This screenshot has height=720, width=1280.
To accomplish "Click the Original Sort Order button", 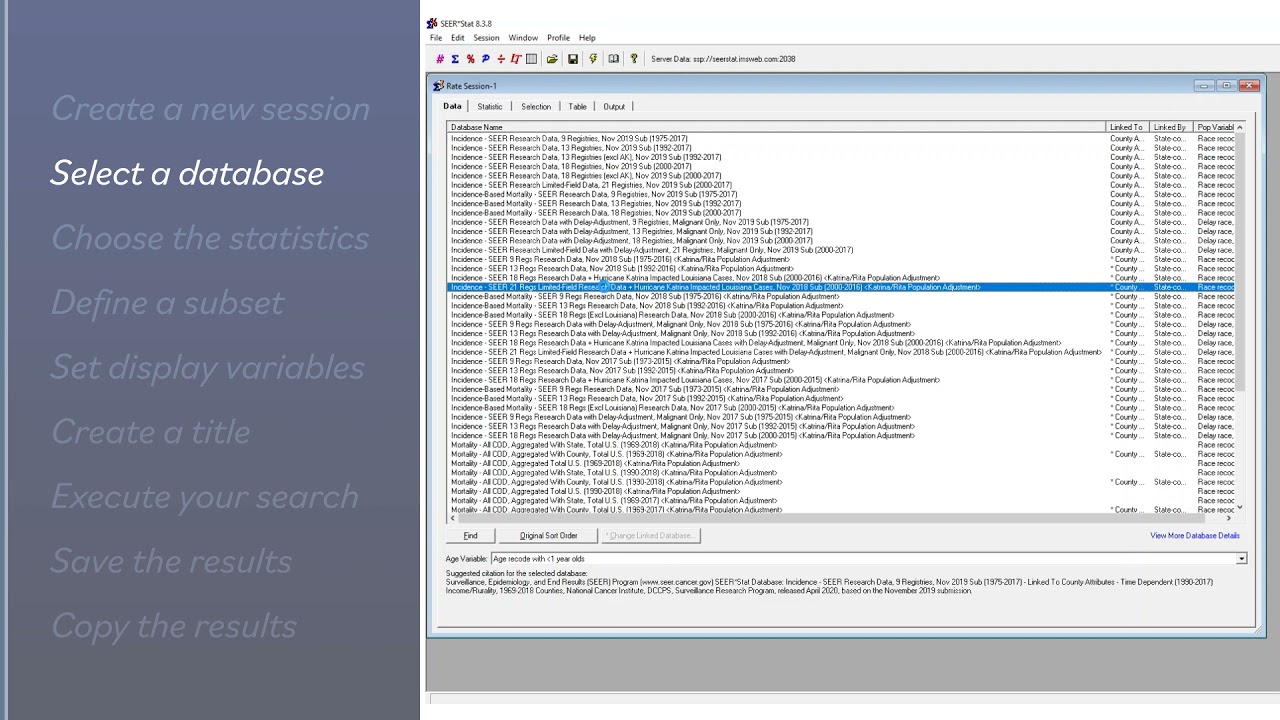I will tap(548, 536).
